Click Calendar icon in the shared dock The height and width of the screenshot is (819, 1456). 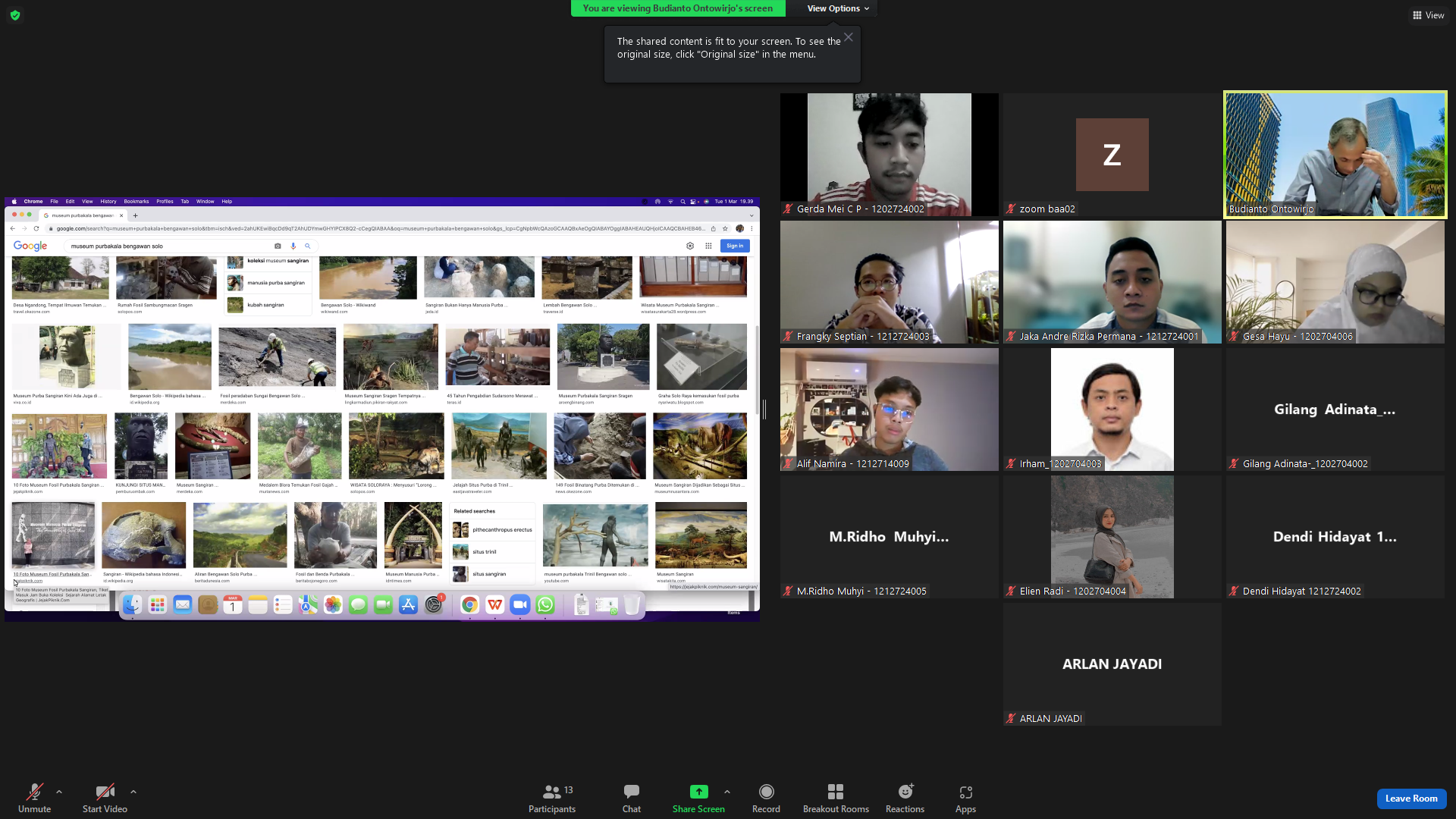pos(233,605)
